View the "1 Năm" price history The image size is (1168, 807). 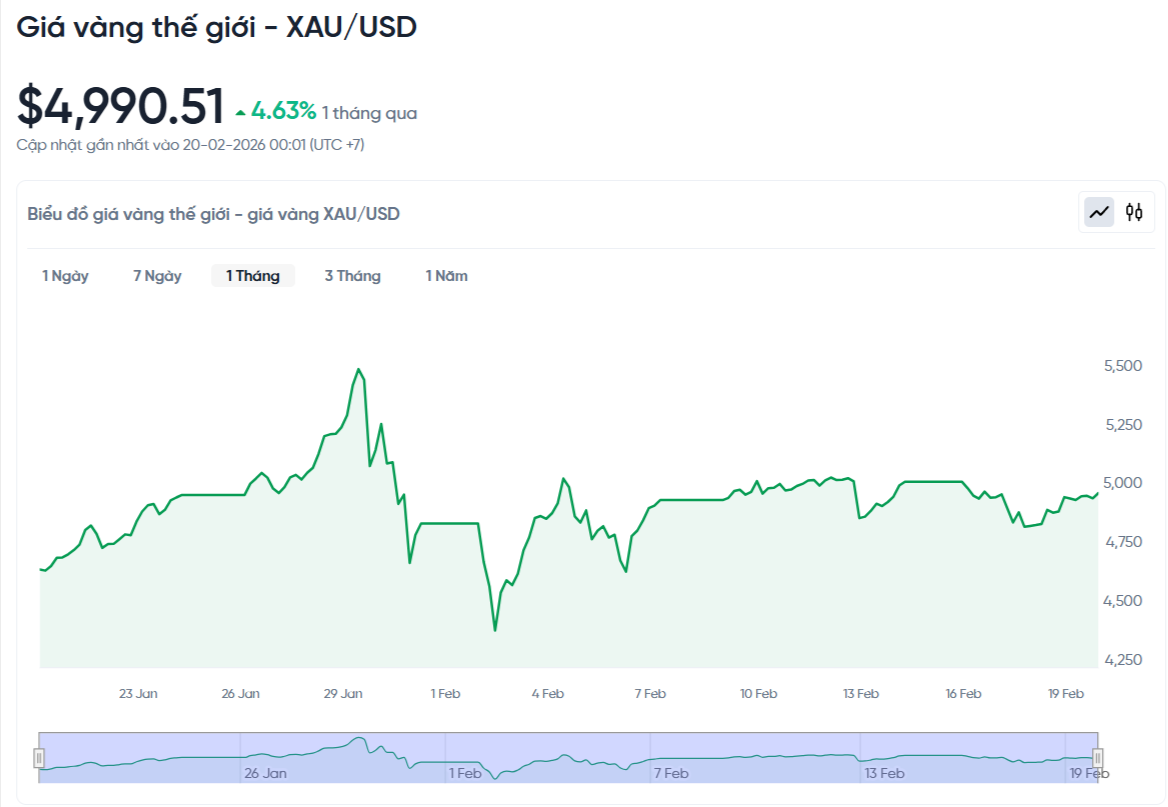(446, 276)
